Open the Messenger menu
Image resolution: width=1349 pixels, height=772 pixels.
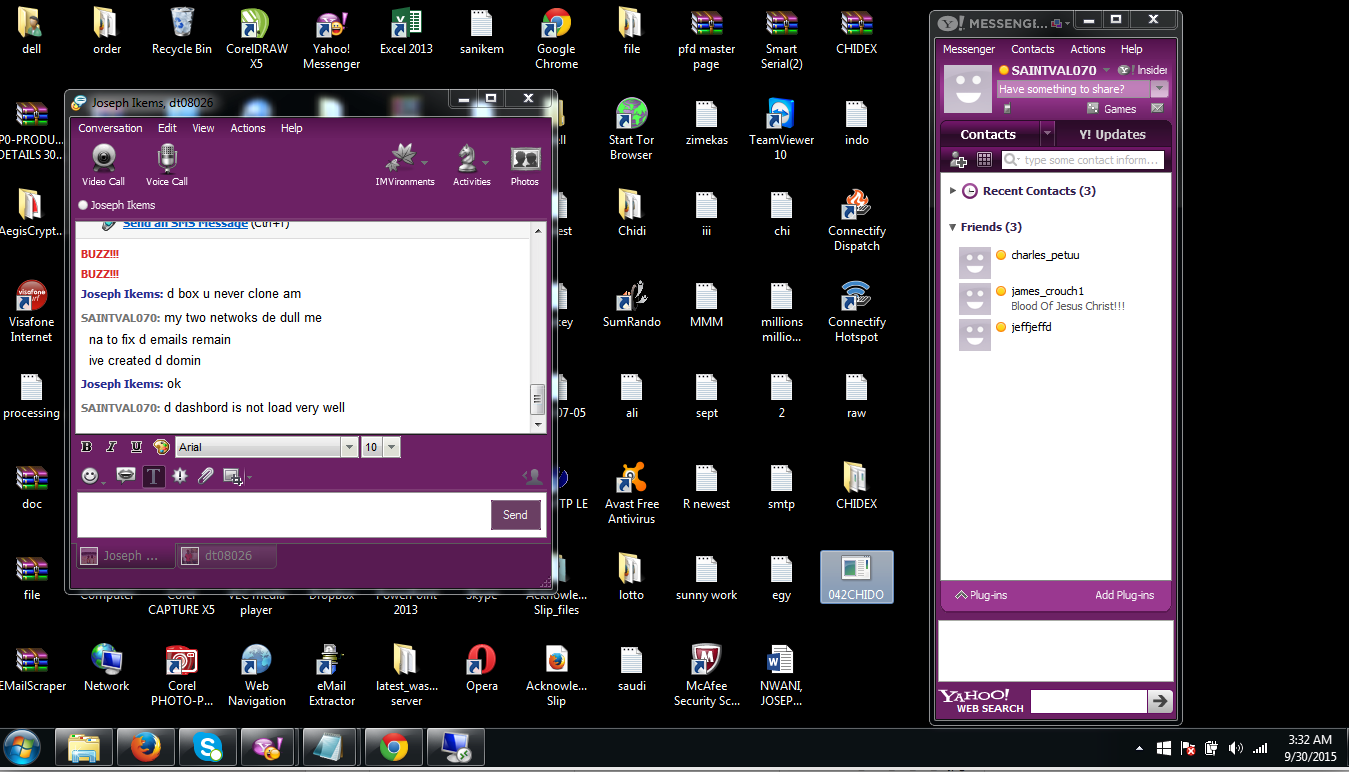tap(969, 49)
